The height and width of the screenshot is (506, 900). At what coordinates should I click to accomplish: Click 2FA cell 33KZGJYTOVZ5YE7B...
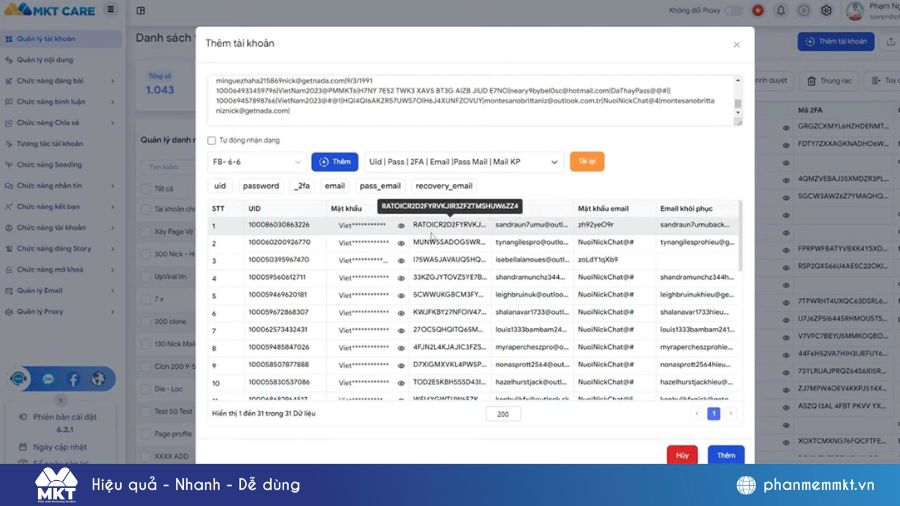(449, 277)
